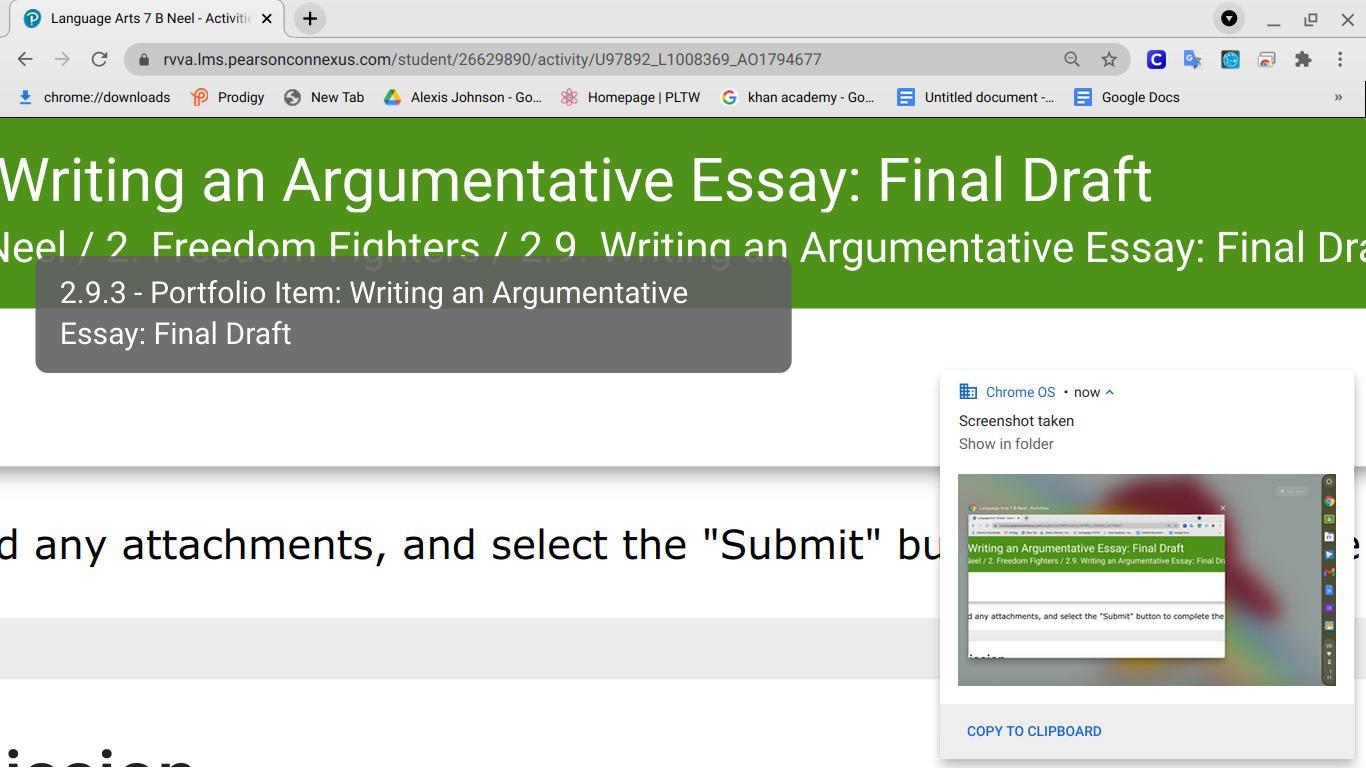Open the Google Translate extension
The height and width of the screenshot is (768, 1366).
click(1192, 59)
